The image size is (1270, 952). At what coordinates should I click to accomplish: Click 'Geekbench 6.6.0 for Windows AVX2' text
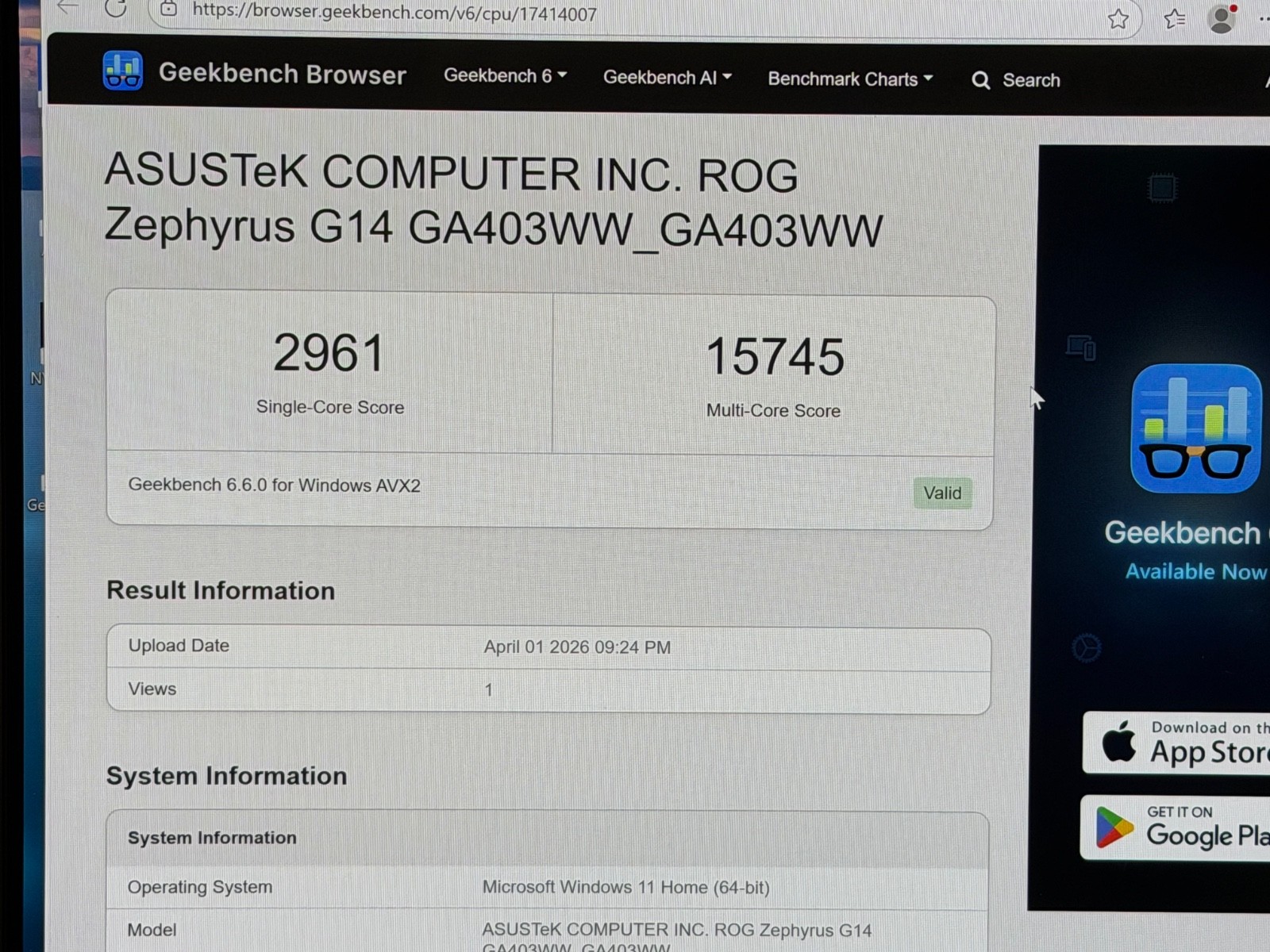coord(274,485)
